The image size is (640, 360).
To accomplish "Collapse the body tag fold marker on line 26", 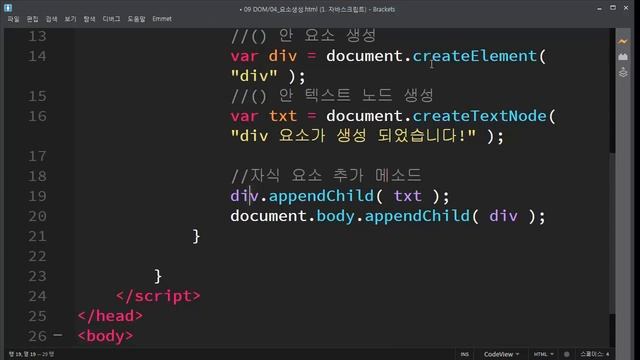I will point(58,336).
